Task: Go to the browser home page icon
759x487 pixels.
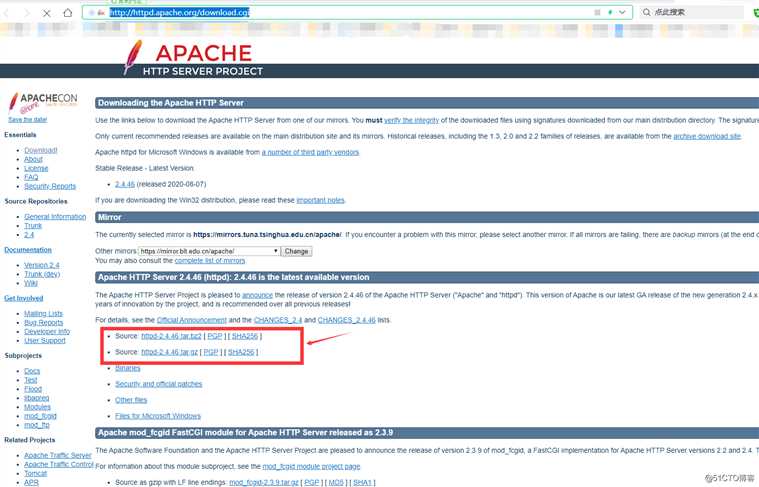Action: (68, 13)
